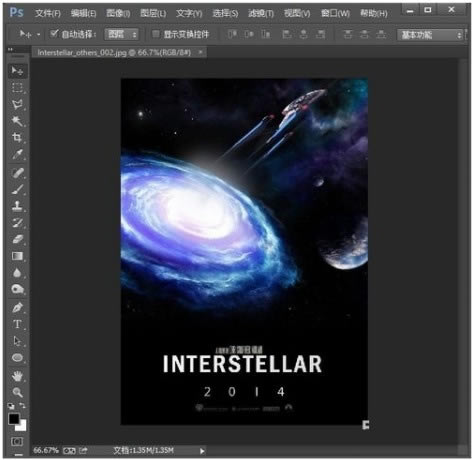This screenshot has width=475, height=460.
Task: Click align top edges icon
Action: 232,34
